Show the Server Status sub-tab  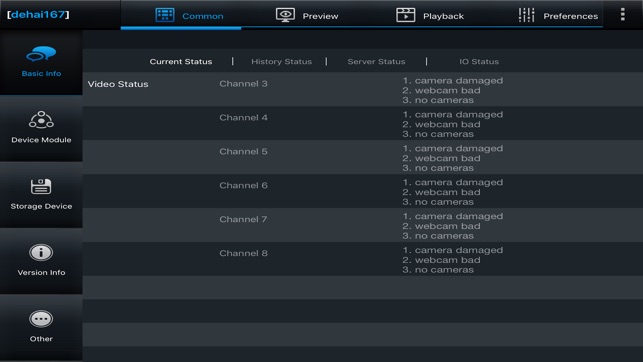click(x=376, y=61)
